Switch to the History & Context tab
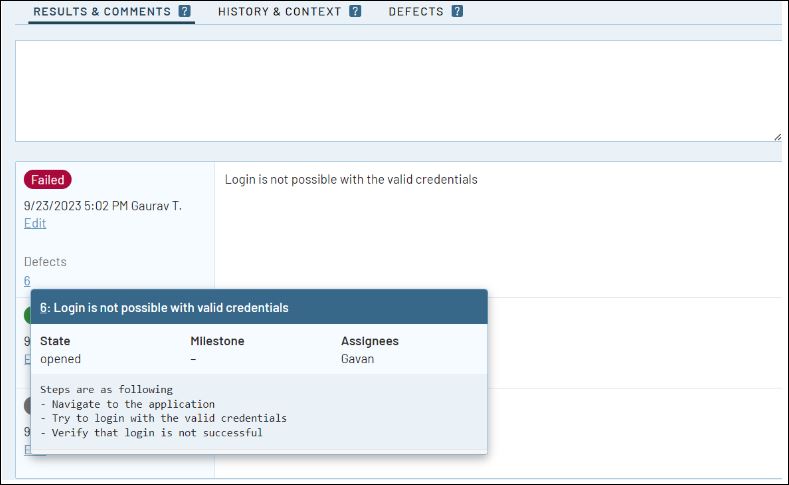 pyautogui.click(x=279, y=12)
